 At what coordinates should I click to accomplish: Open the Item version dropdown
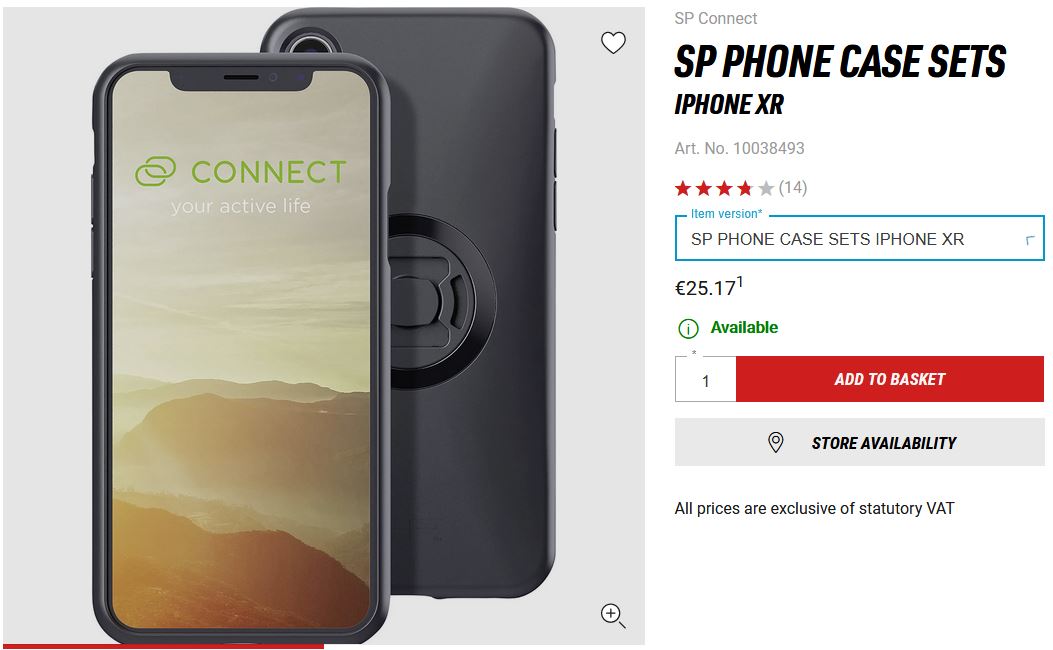coord(860,238)
